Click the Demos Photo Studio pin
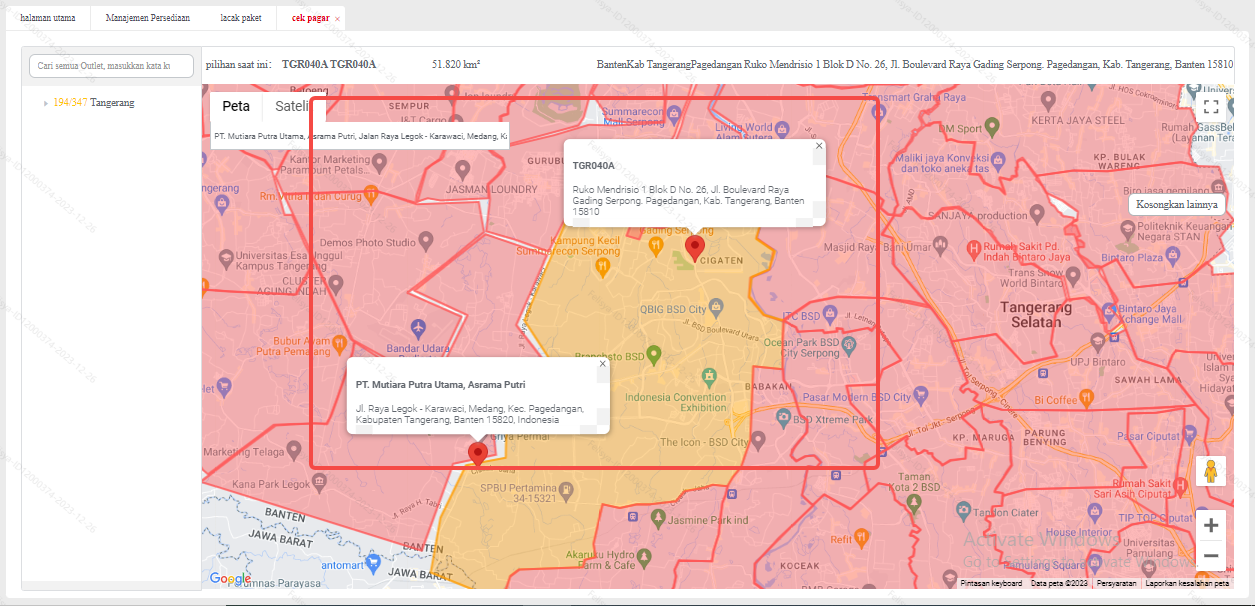 coord(425,241)
